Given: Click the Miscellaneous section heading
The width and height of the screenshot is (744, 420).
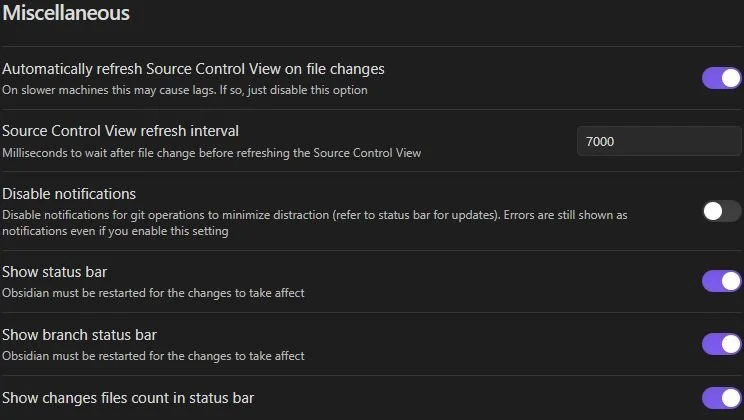Looking at the screenshot, I should tap(66, 14).
